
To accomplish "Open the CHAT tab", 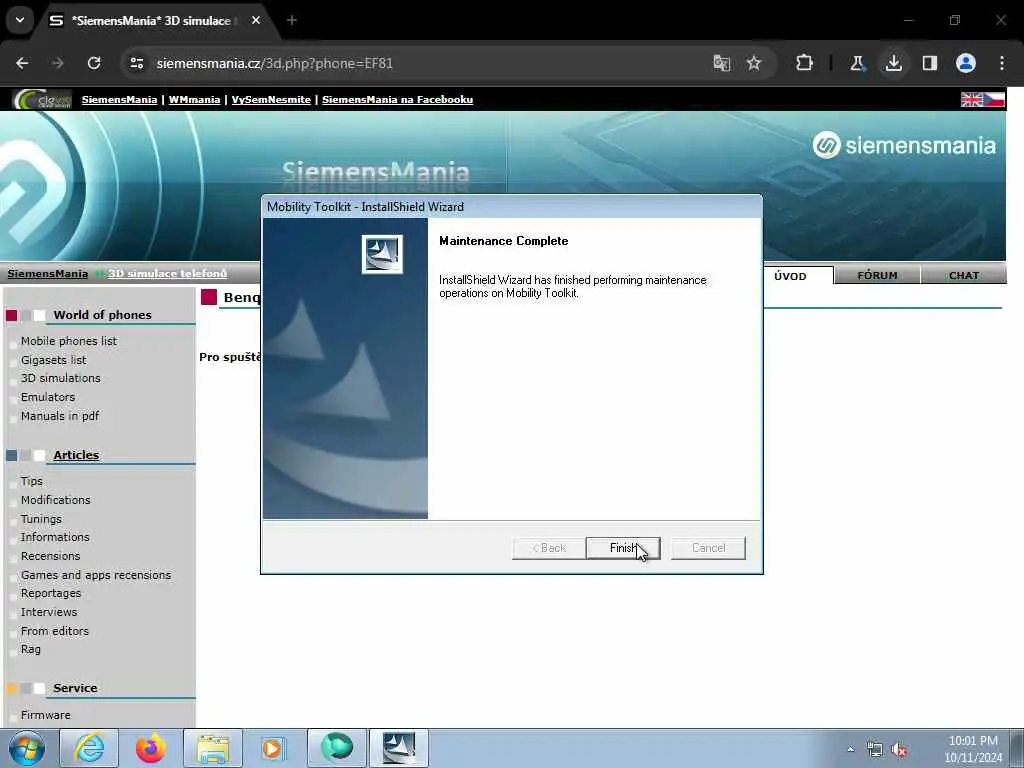I will pyautogui.click(x=963, y=276).
